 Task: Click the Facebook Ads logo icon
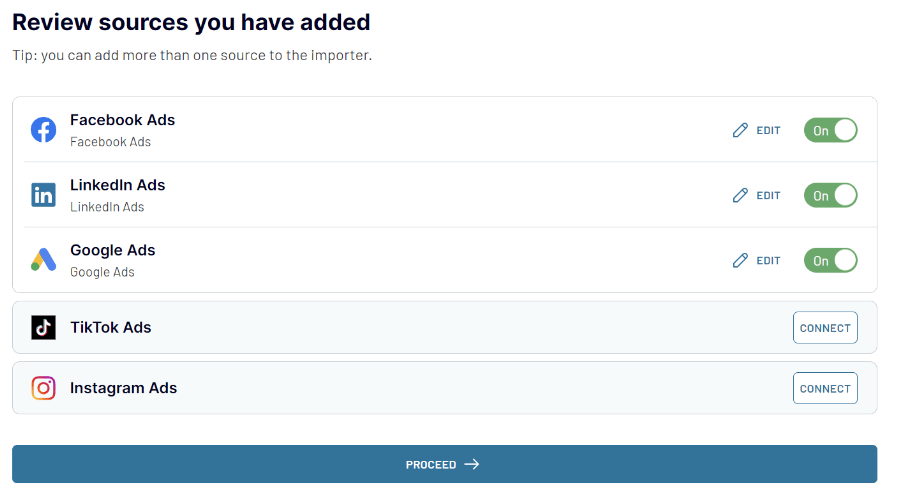point(43,130)
